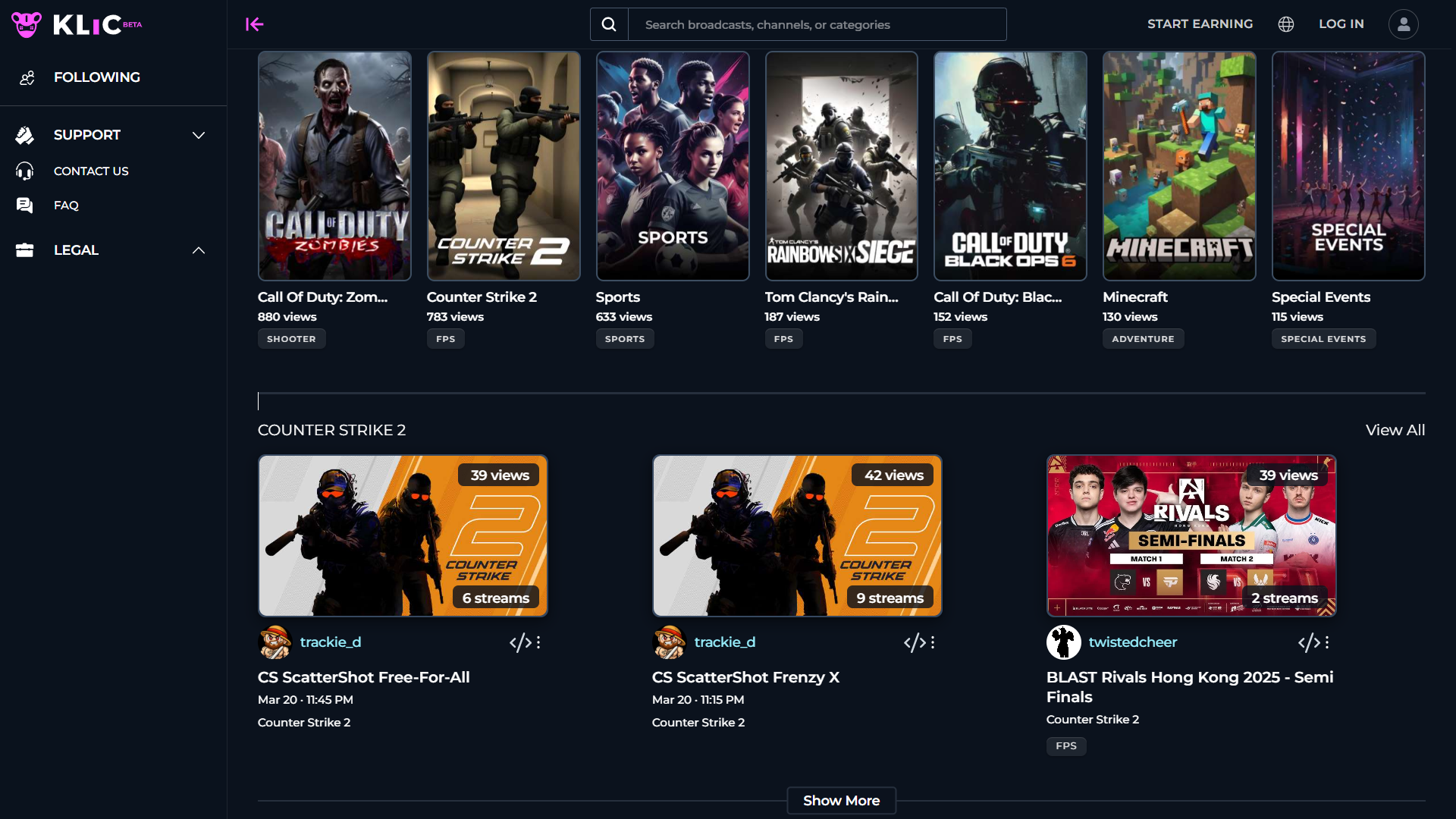Screen dimensions: 1456x819
Task: Click the CS ScatterShot Free-For-All title
Action: (x=364, y=677)
